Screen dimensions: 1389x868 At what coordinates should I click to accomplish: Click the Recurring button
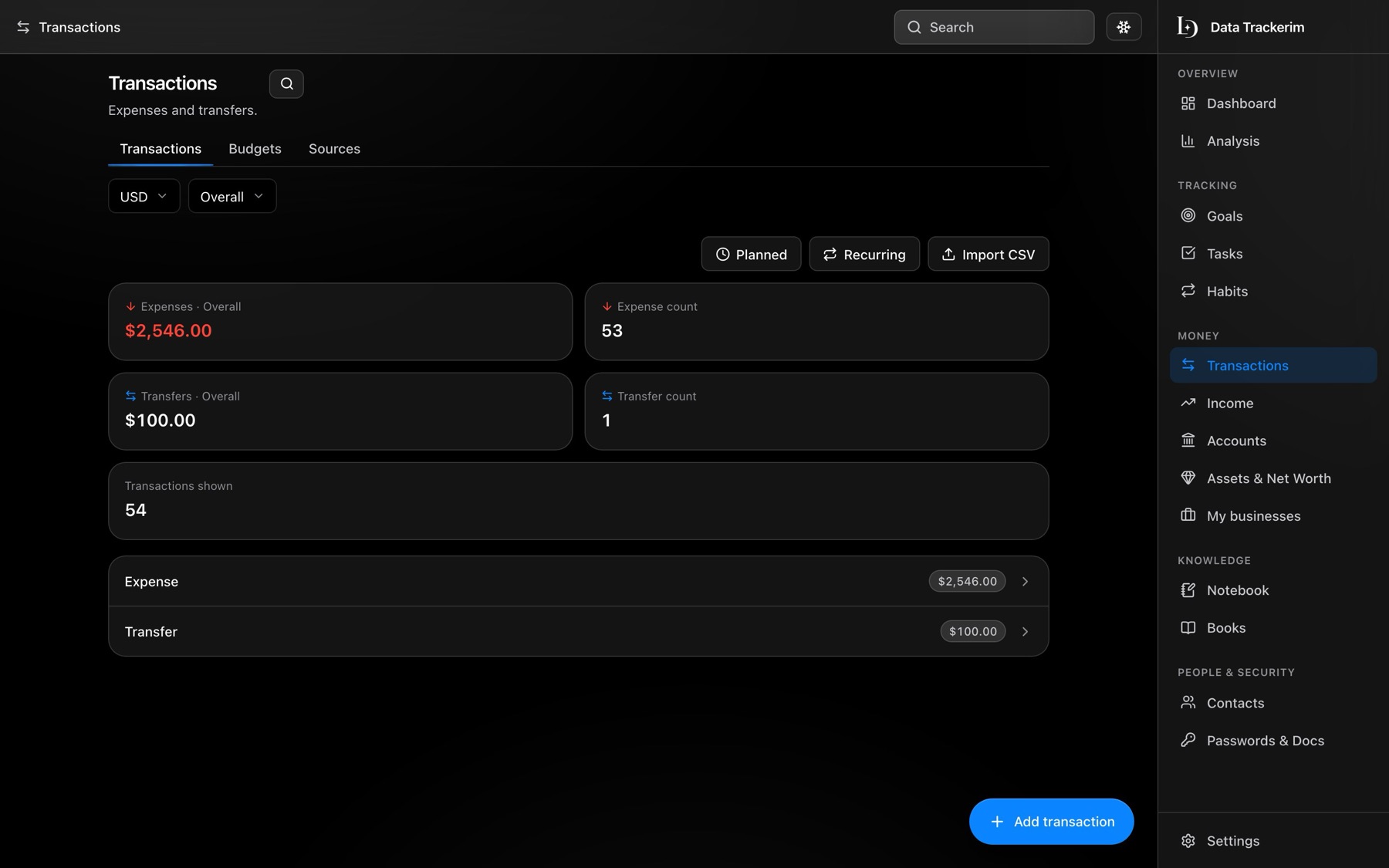click(864, 255)
